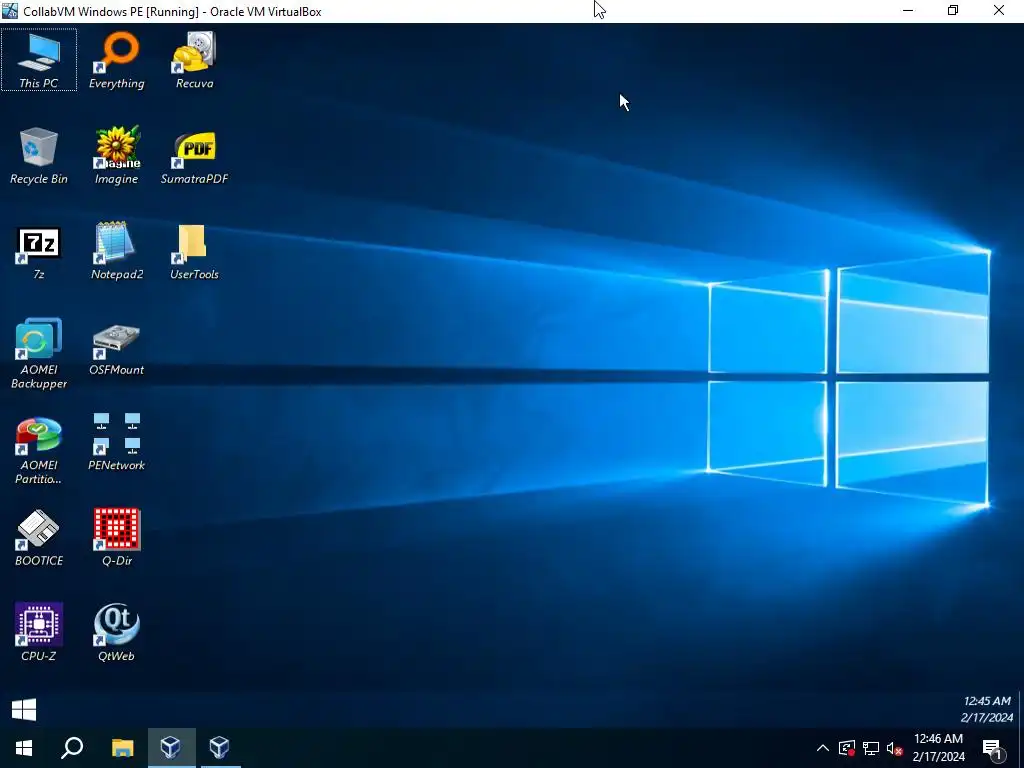
Task: Open the Q-Dir file manager icon
Action: pos(116,537)
